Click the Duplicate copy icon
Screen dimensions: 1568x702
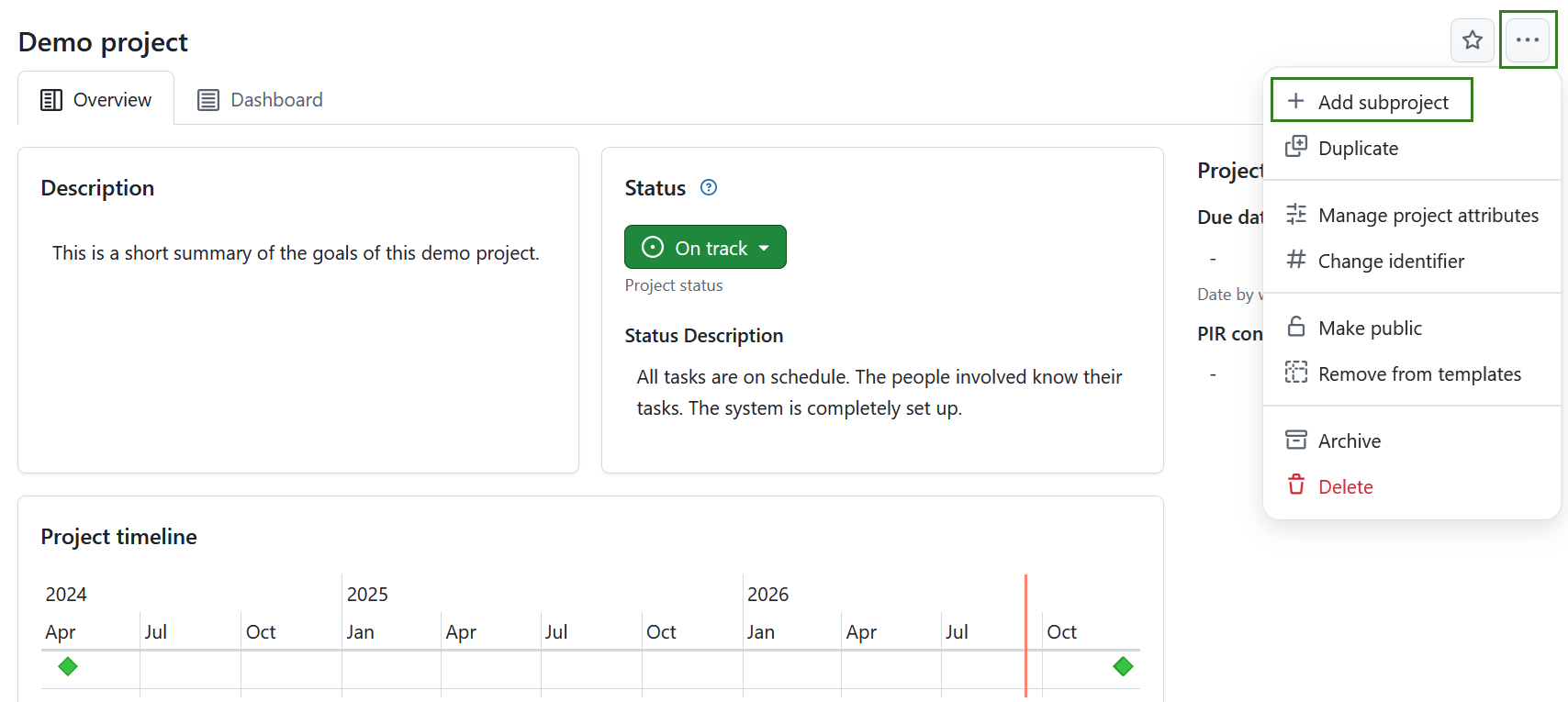(x=1296, y=147)
